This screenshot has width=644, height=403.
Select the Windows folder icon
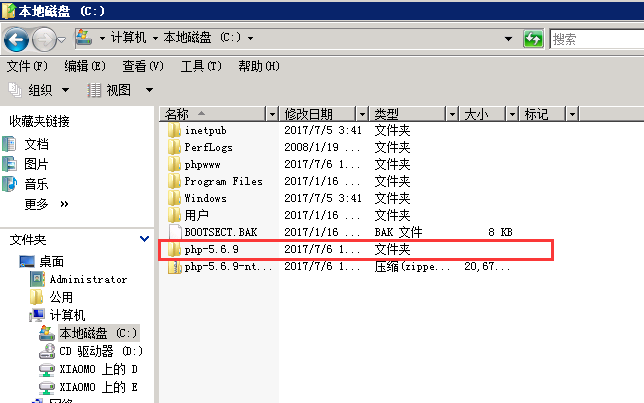[174, 198]
